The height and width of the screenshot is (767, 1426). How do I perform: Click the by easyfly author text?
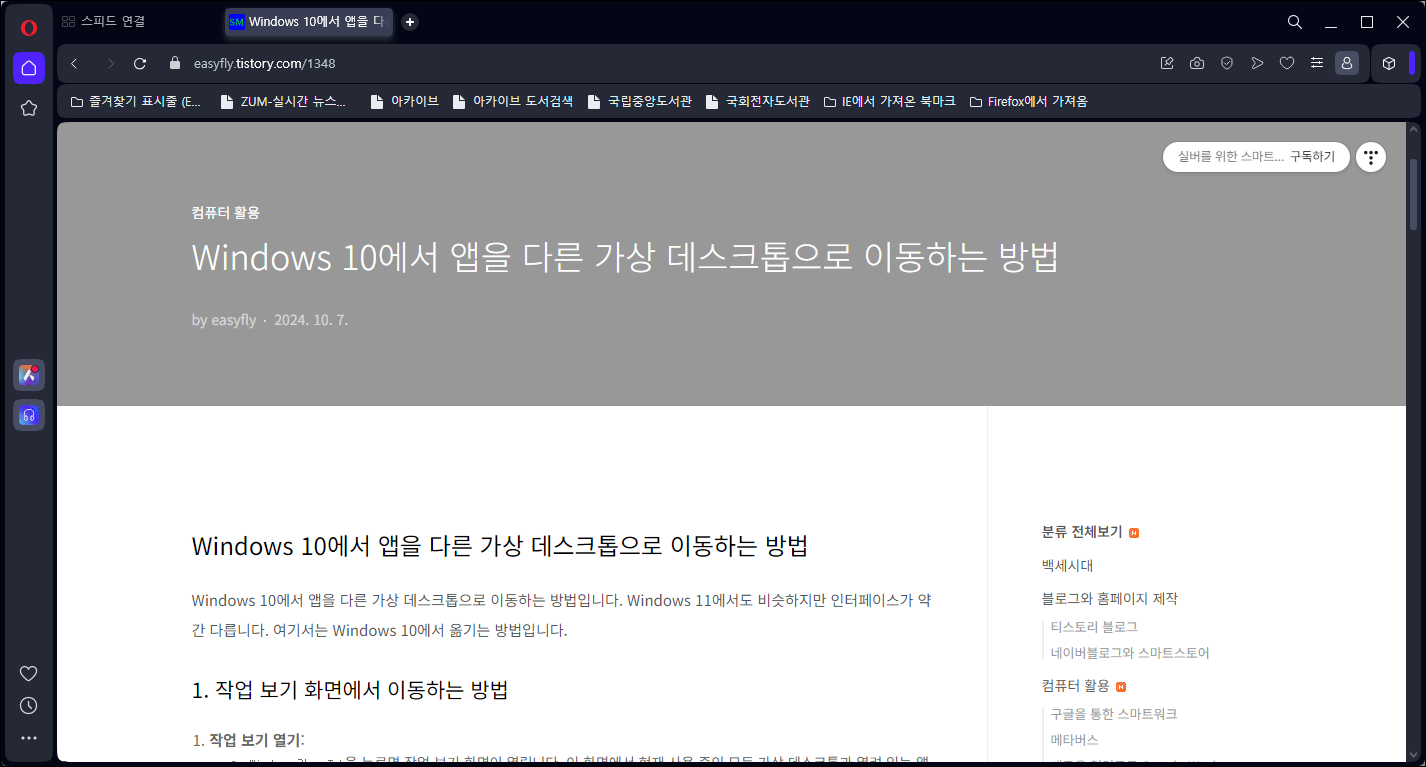[224, 320]
